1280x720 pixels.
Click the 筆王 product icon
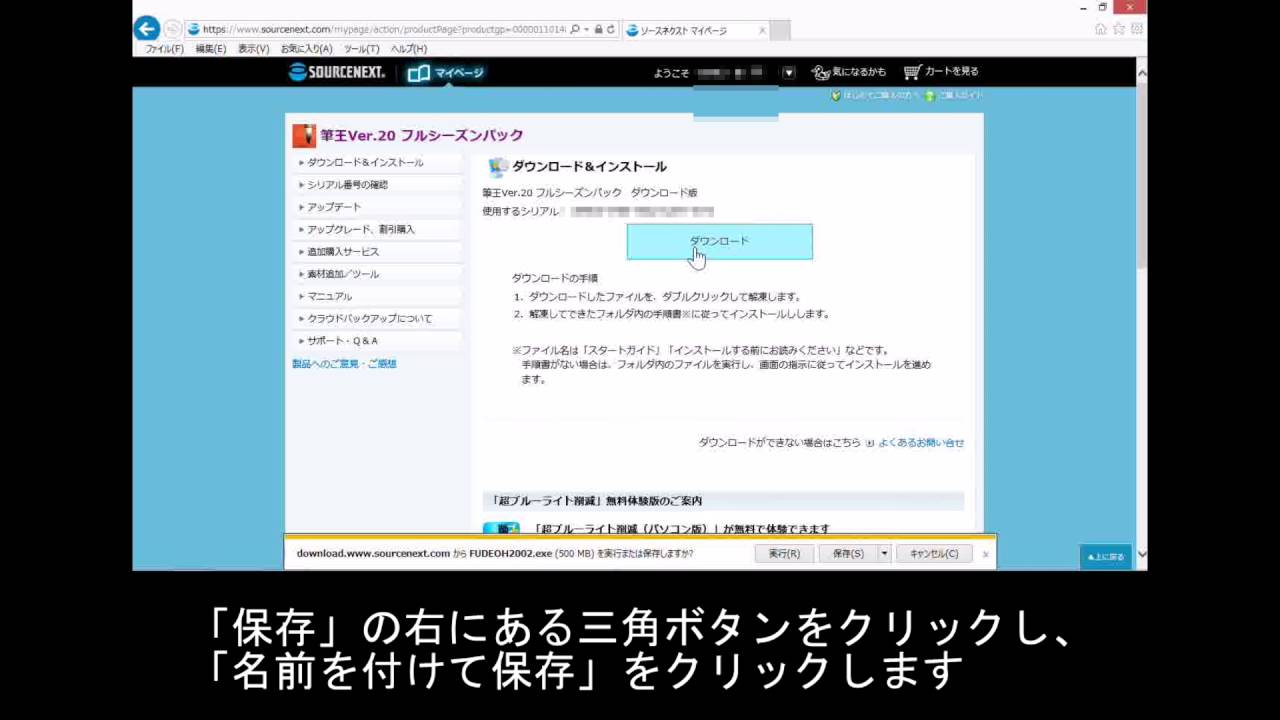(303, 135)
